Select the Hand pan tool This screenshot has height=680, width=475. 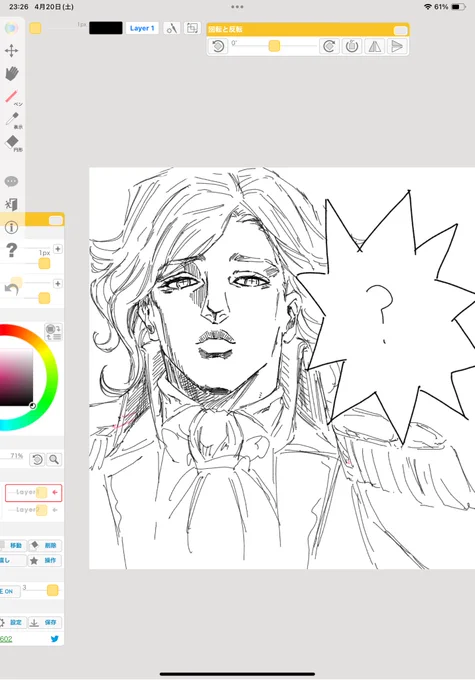(12, 73)
